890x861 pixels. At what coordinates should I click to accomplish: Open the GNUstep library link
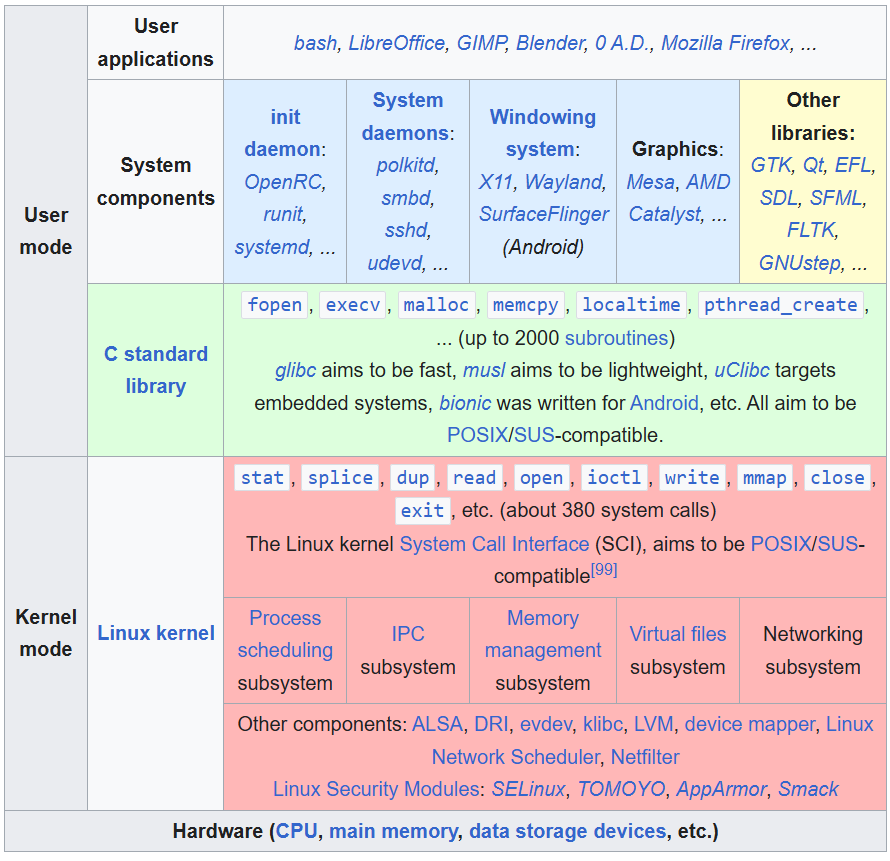tap(799, 263)
